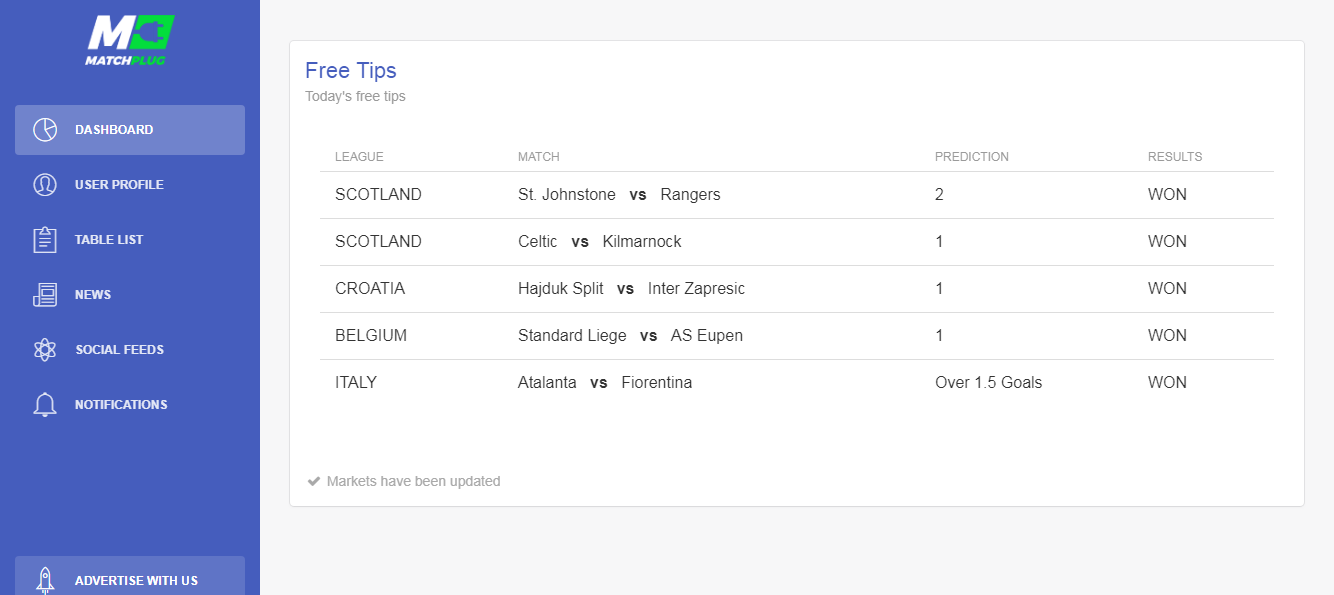Click the MatchPlug logo
This screenshot has width=1334, height=595.
click(130, 40)
